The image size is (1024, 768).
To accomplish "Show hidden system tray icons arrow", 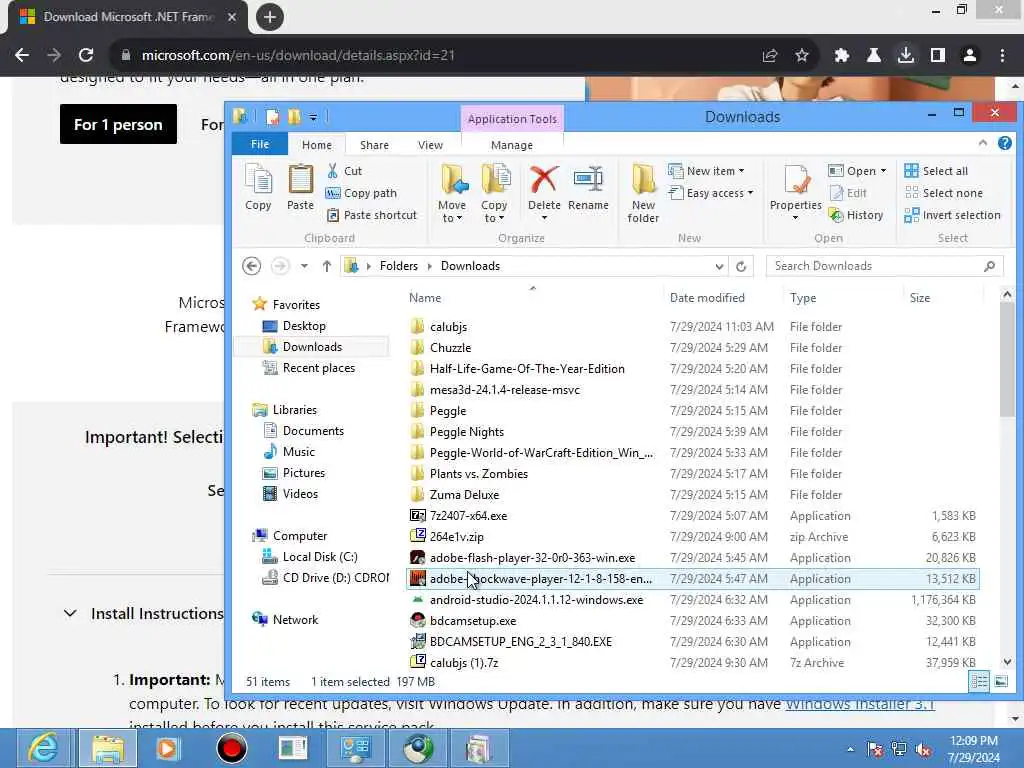I will (850, 749).
